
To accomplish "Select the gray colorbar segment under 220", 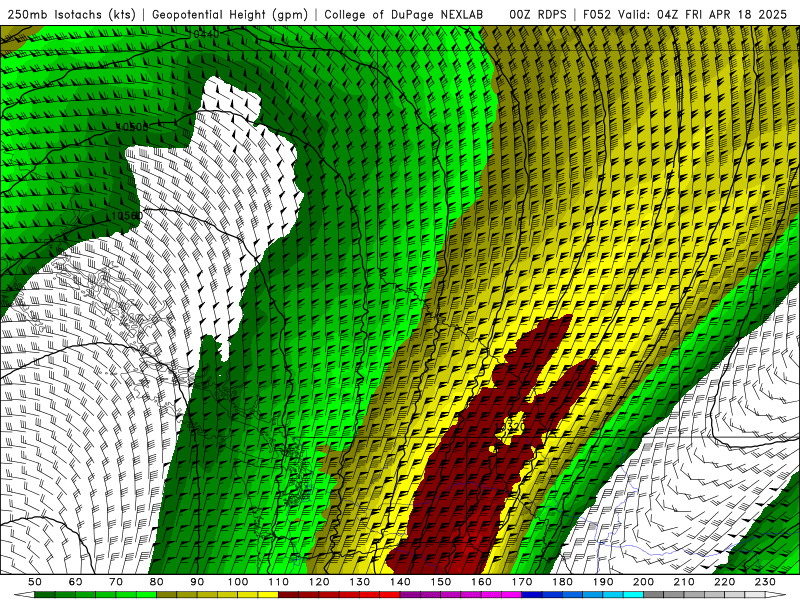I will [714, 595].
